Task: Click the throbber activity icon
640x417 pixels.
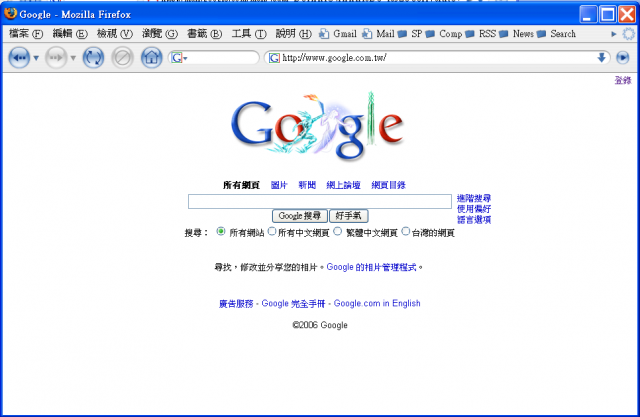Action: [629, 34]
